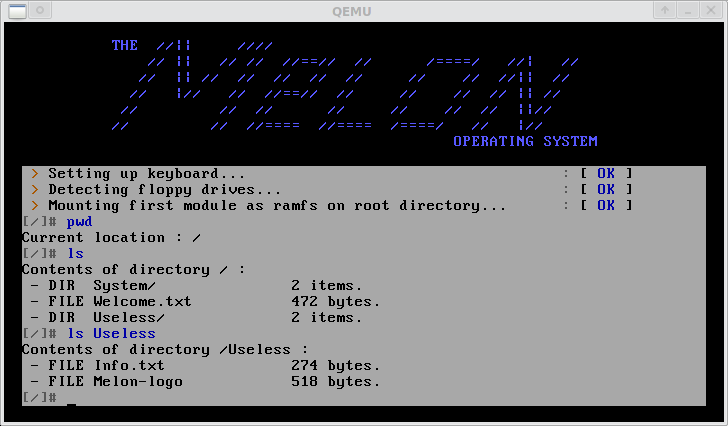The image size is (728, 426).
Task: Click 'Current location : /' output line
Action: pos(111,238)
